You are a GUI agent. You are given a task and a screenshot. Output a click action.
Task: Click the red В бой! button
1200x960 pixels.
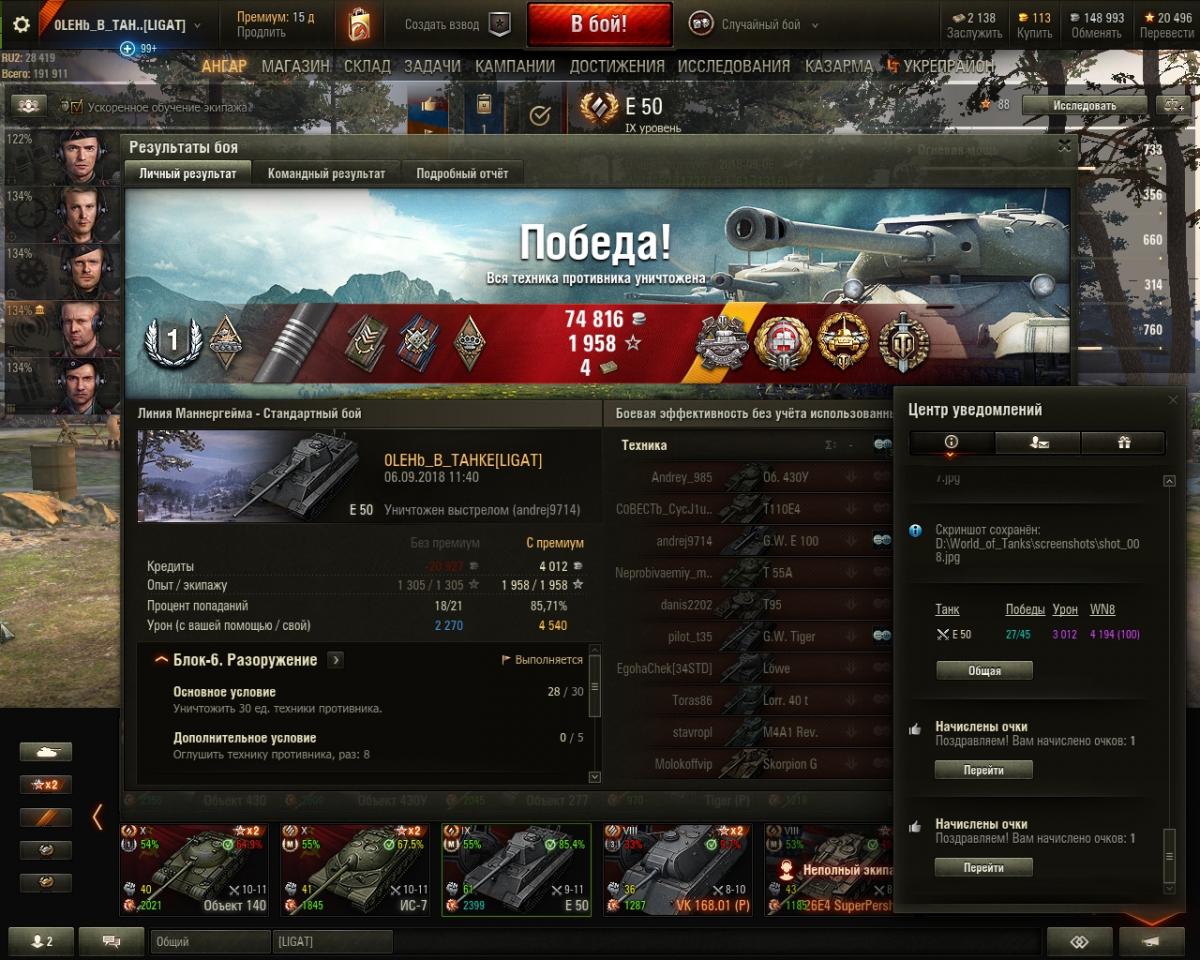tap(599, 25)
